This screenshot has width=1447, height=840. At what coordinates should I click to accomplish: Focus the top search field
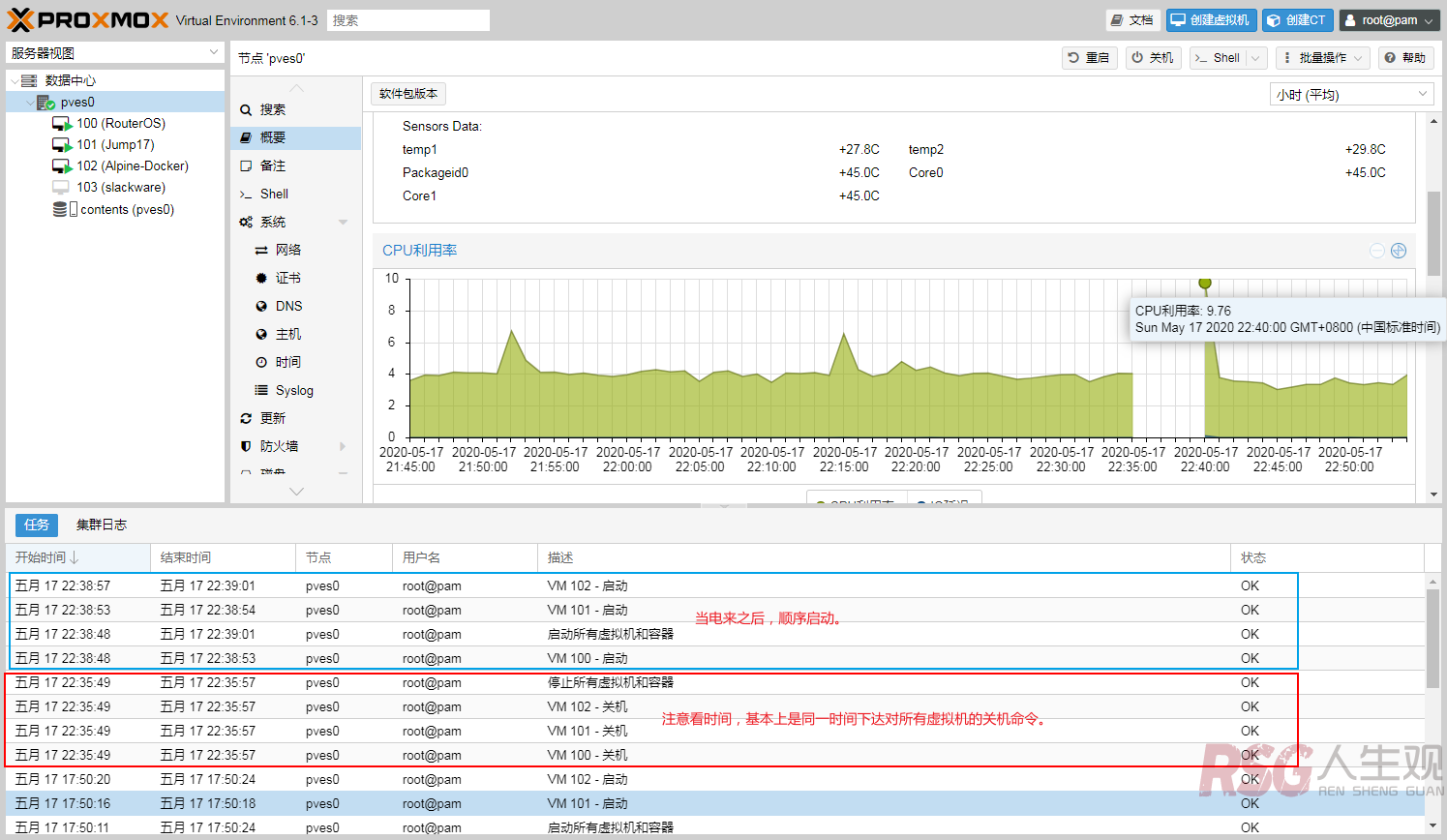click(x=408, y=20)
